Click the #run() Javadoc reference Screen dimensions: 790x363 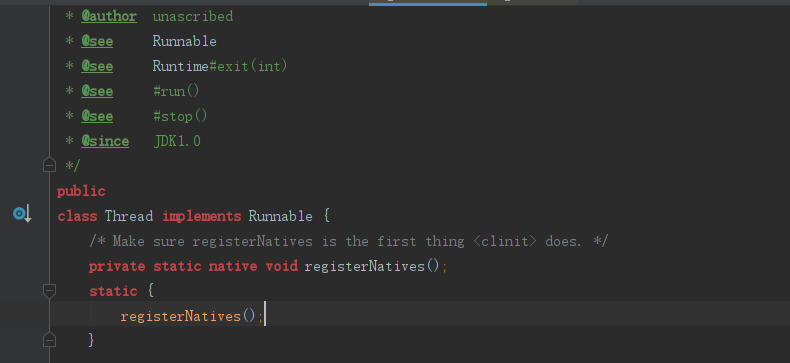[176, 91]
